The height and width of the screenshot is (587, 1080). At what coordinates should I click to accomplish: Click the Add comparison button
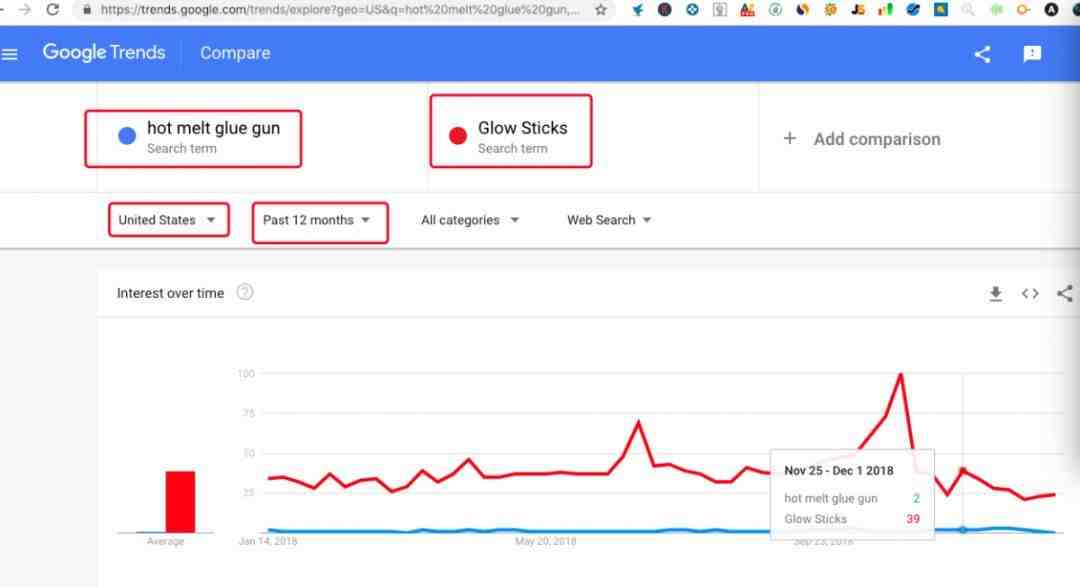[862, 138]
